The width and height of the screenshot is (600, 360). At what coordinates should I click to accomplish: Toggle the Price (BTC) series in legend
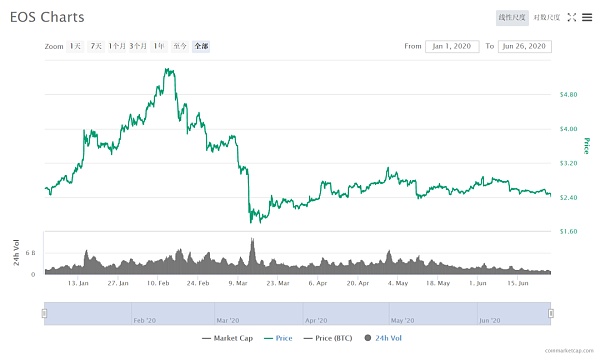click(328, 338)
